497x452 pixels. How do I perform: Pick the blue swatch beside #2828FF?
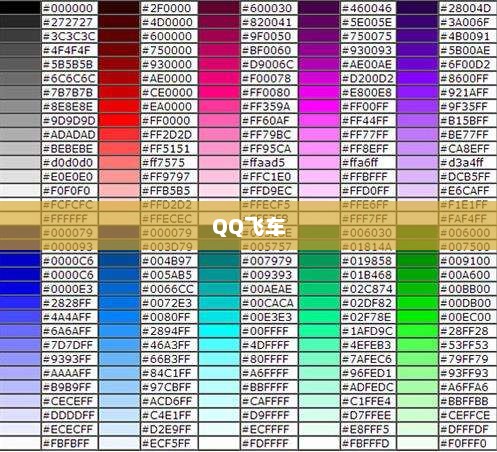(20, 303)
